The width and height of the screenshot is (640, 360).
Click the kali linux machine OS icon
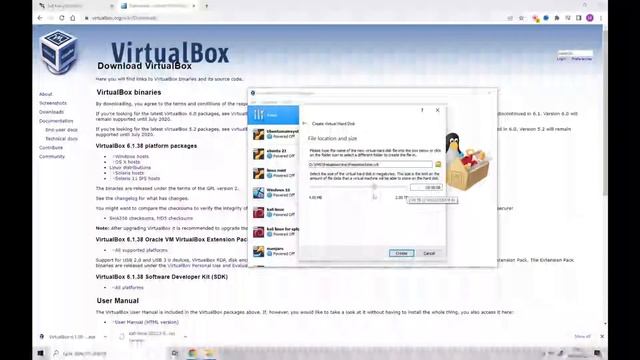click(x=258, y=212)
